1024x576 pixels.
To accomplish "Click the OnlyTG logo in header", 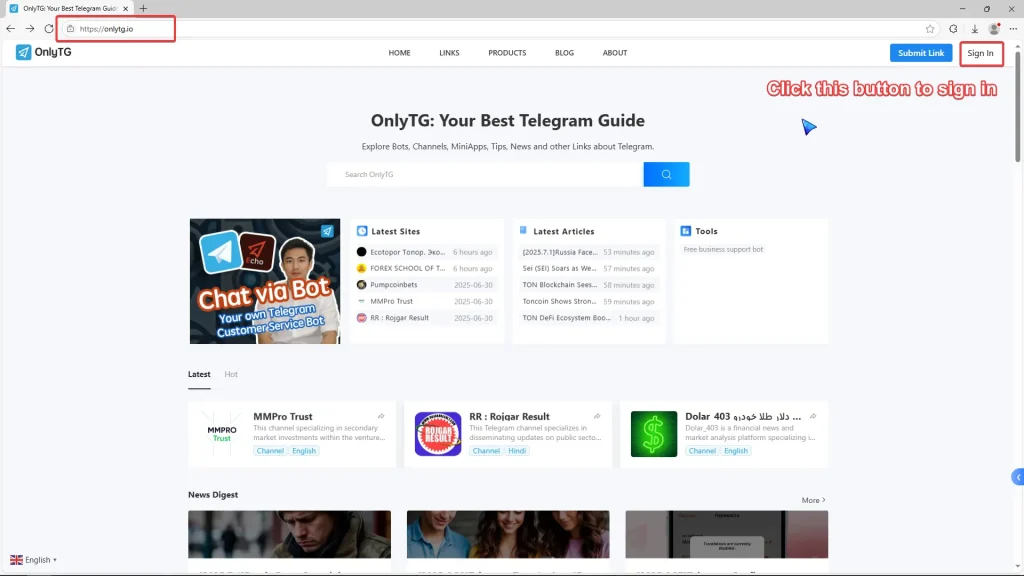I will coord(44,52).
